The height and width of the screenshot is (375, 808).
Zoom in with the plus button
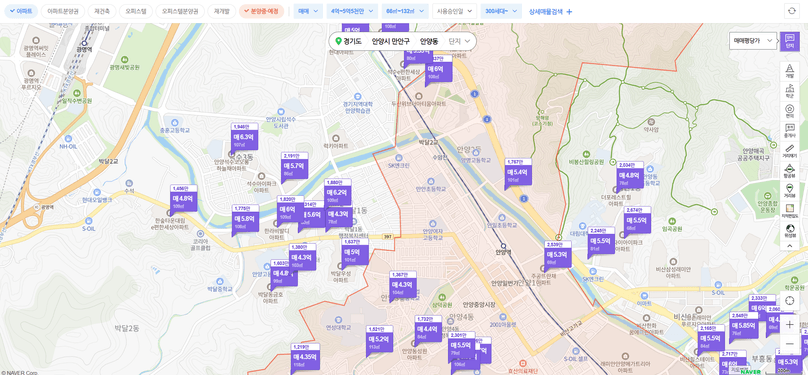(789, 325)
